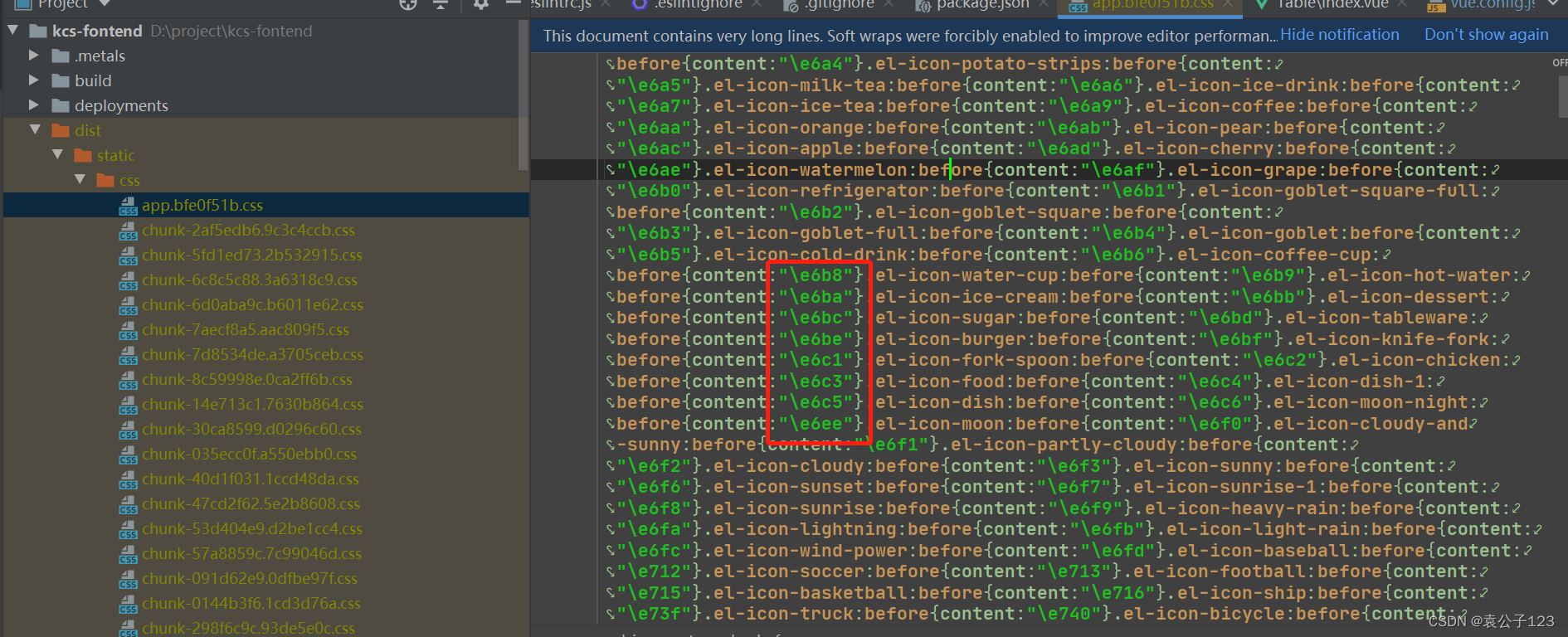1568x637 pixels.
Task: Select file chunk-53d404e9.d2be1cc4.css
Action: pos(251,529)
